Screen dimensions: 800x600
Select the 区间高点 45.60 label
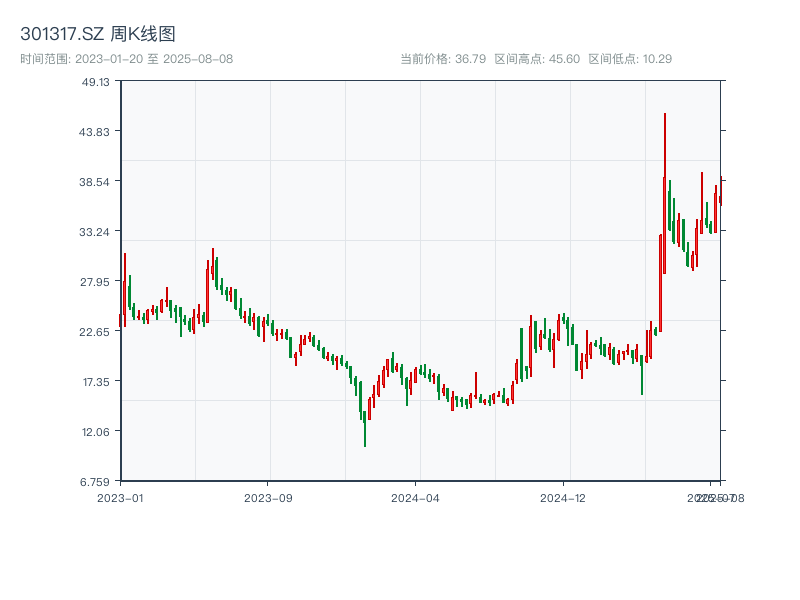537,59
